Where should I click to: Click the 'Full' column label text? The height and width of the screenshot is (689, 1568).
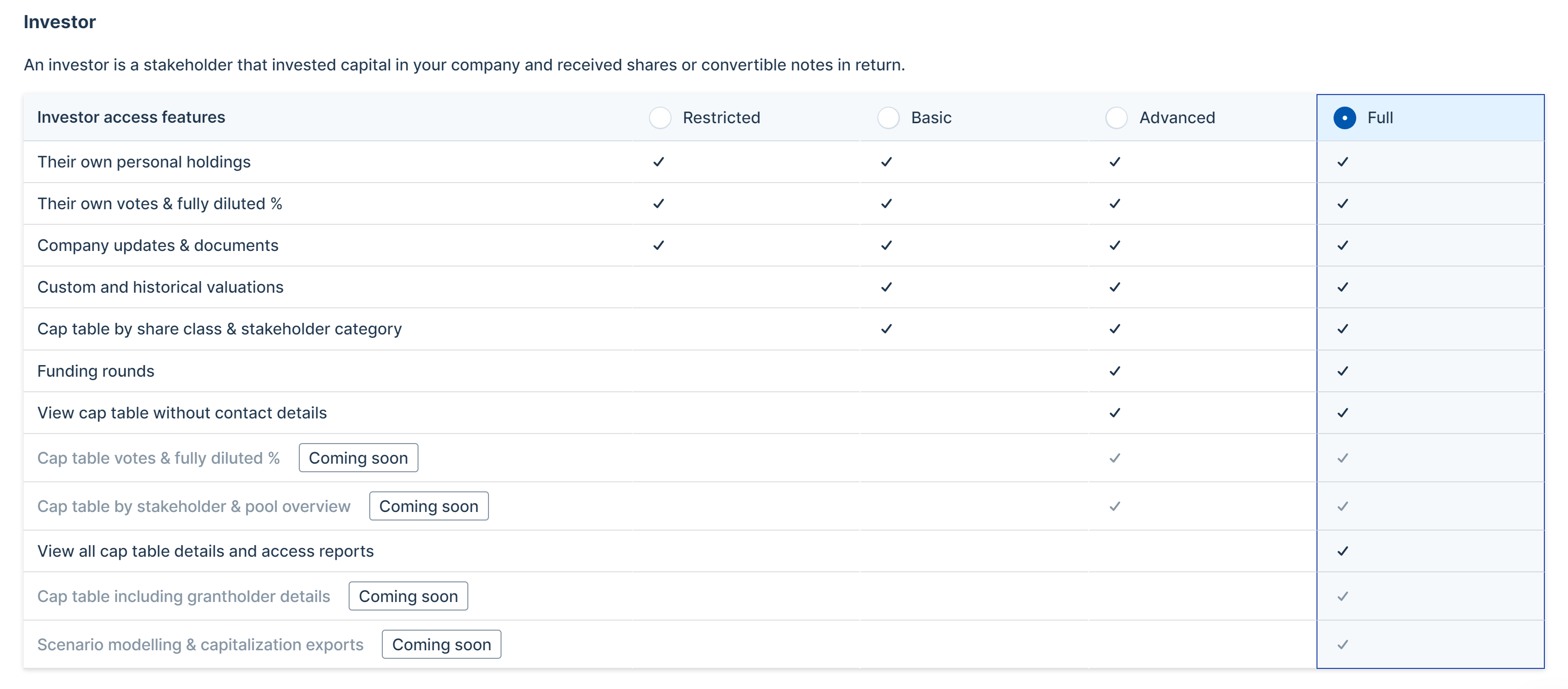(1380, 118)
